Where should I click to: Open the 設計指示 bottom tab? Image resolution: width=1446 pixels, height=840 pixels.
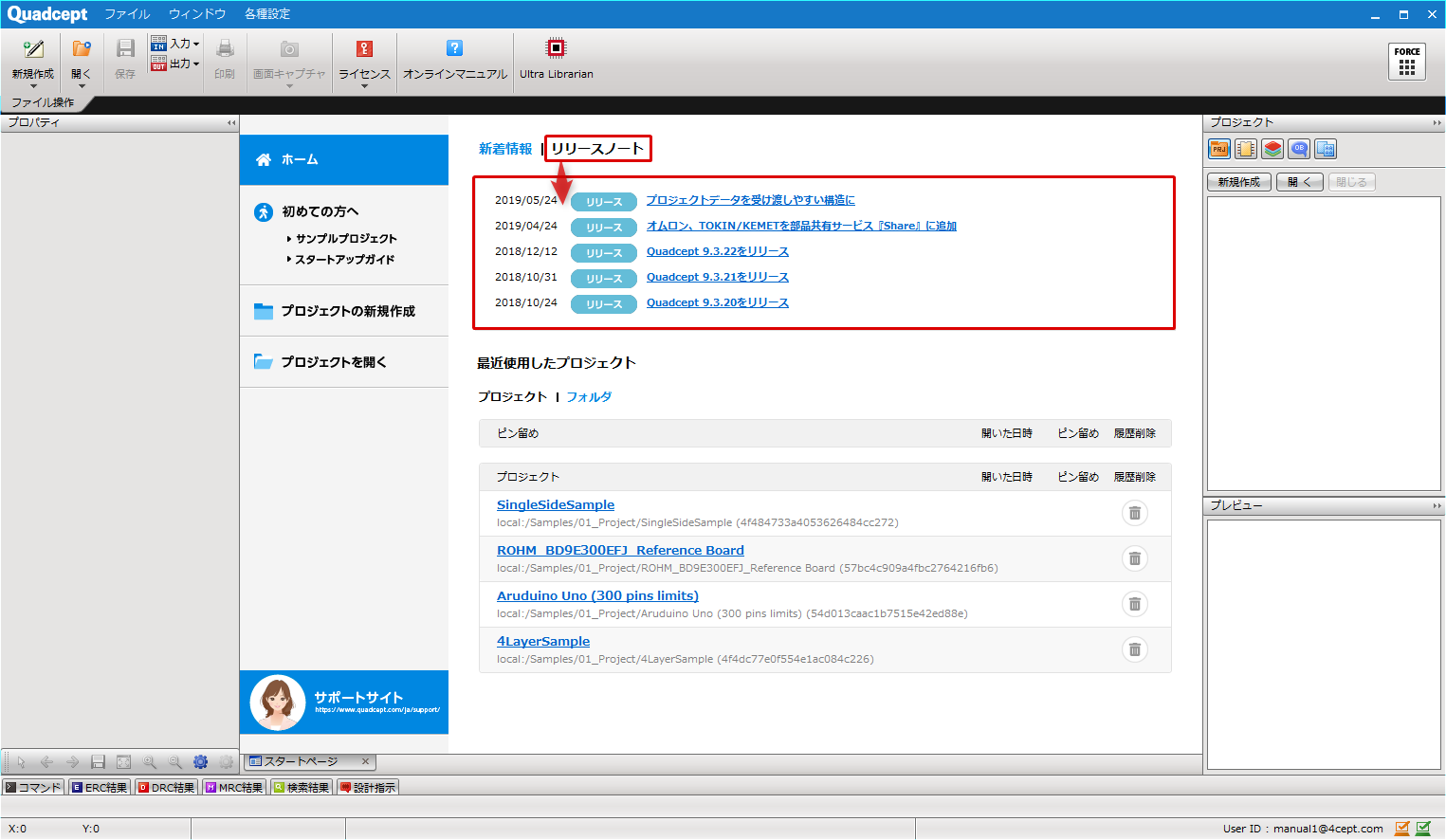click(x=368, y=788)
